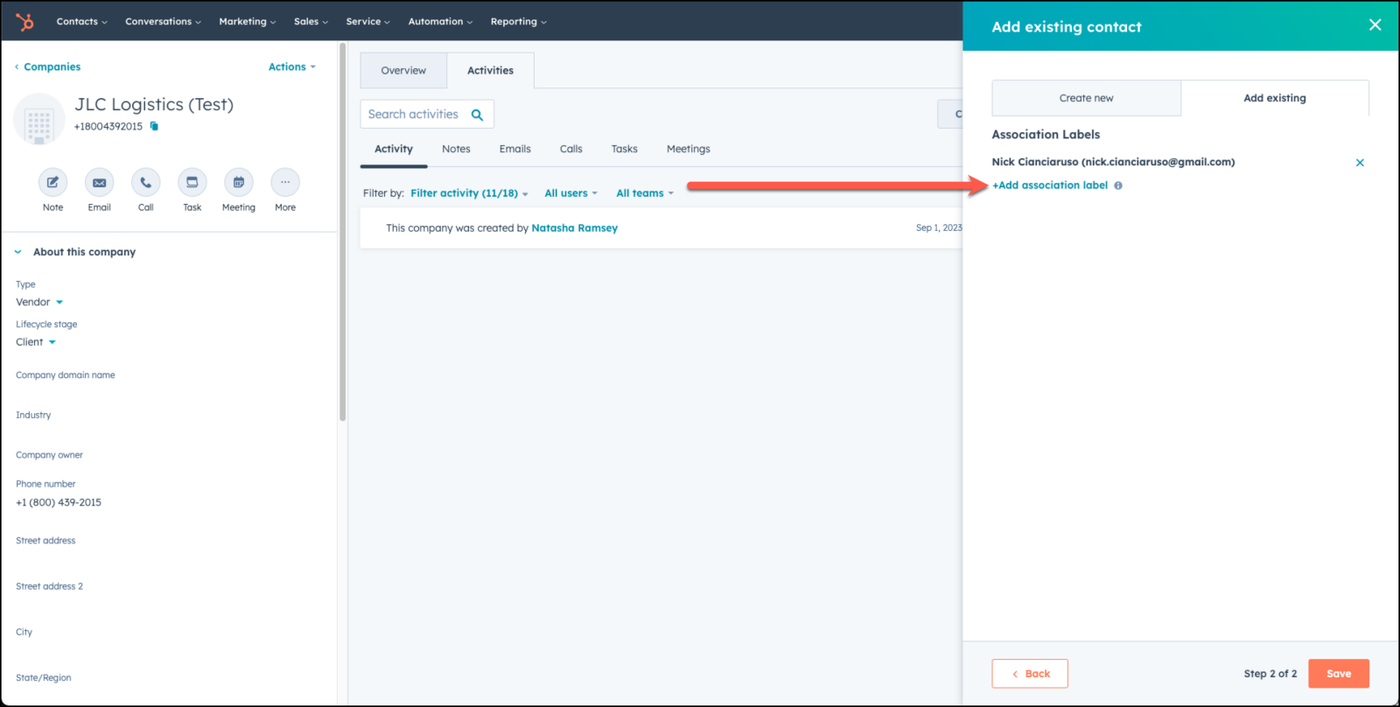Open the Marketing menu

247,21
